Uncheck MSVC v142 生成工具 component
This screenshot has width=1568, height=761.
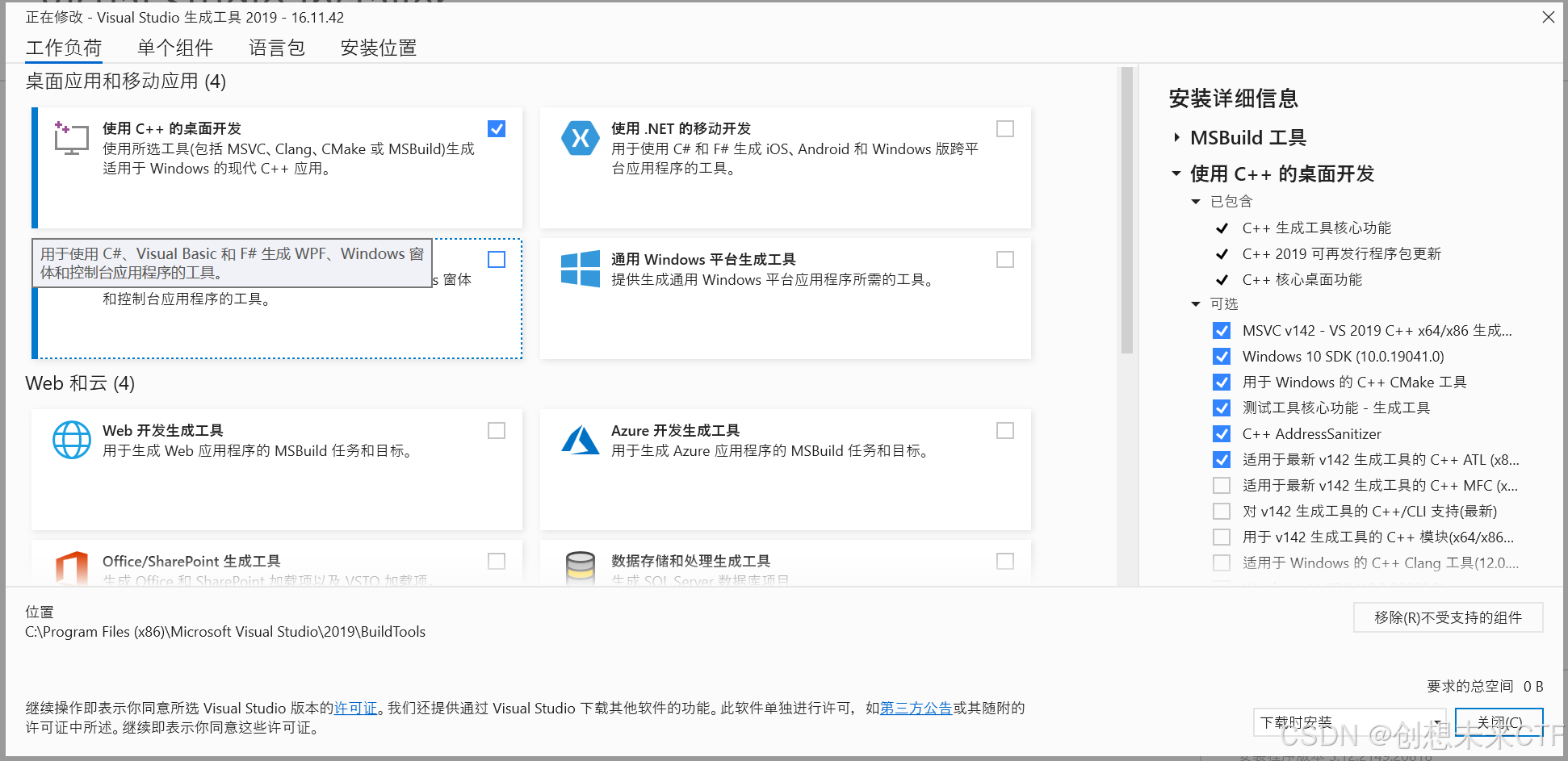click(1221, 330)
